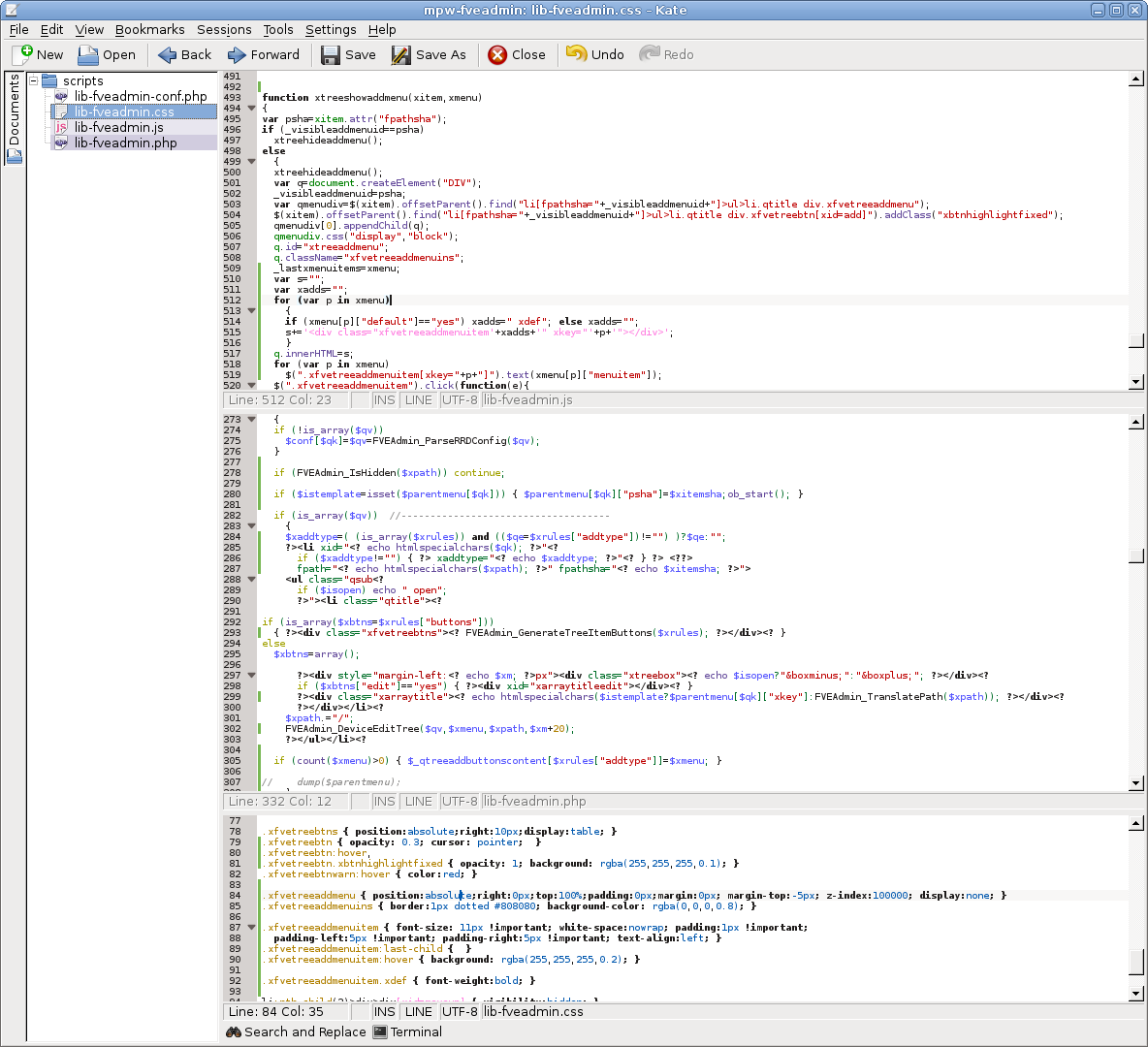Toggle INS mode in the PHP pane status bar

(384, 801)
